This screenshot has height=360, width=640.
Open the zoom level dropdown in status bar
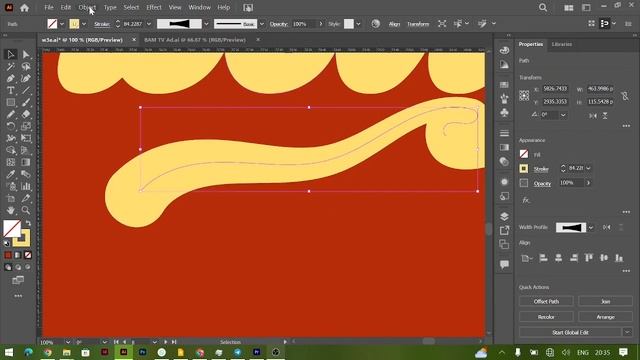click(68, 342)
